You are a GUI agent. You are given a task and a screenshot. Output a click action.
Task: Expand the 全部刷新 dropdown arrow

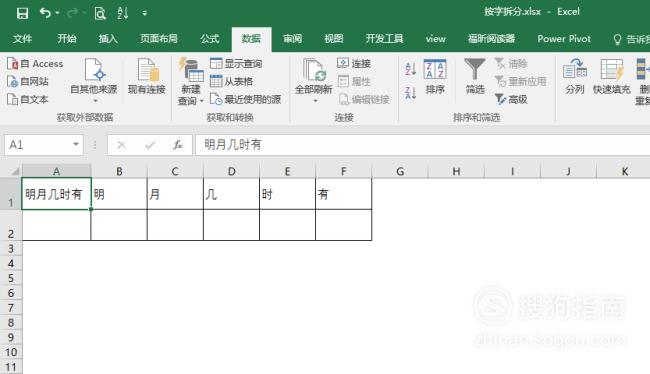click(315, 101)
